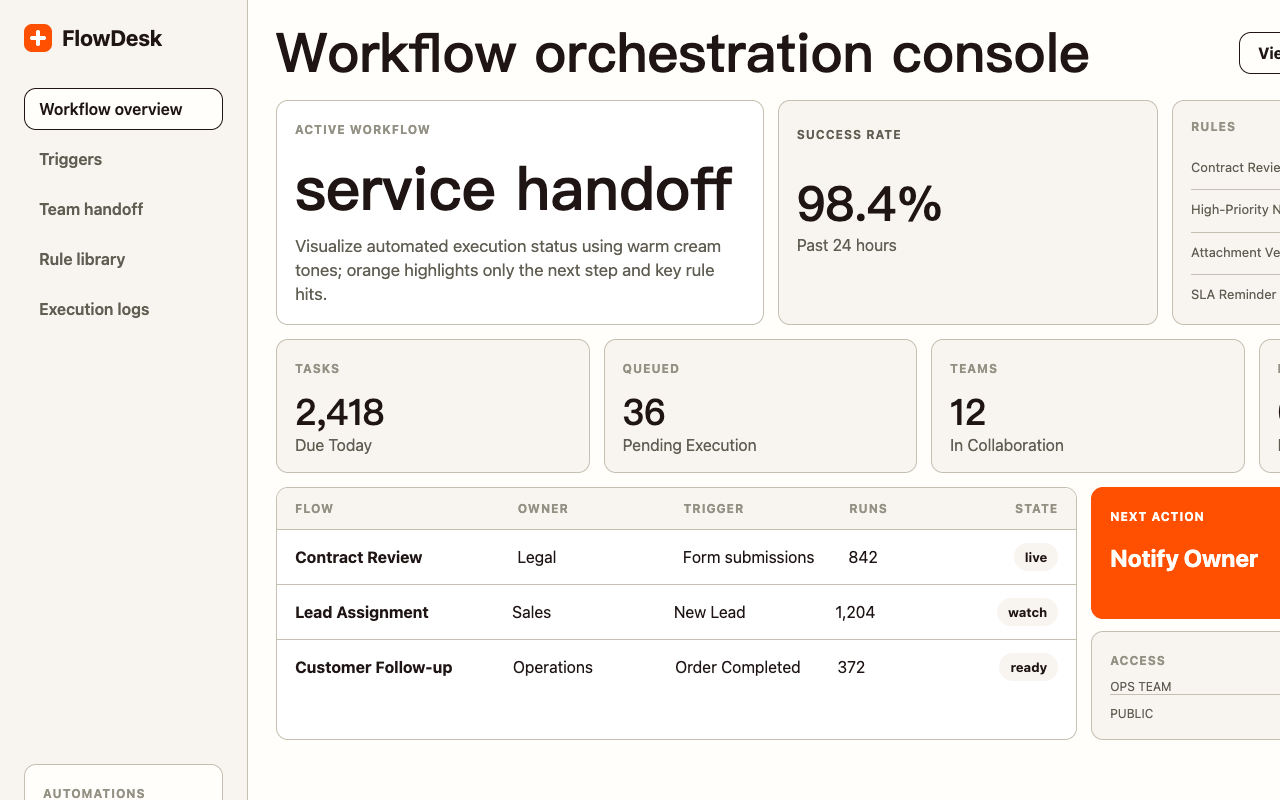The height and width of the screenshot is (800, 1280).
Task: Click the 1,204 runs value
Action: 855,612
